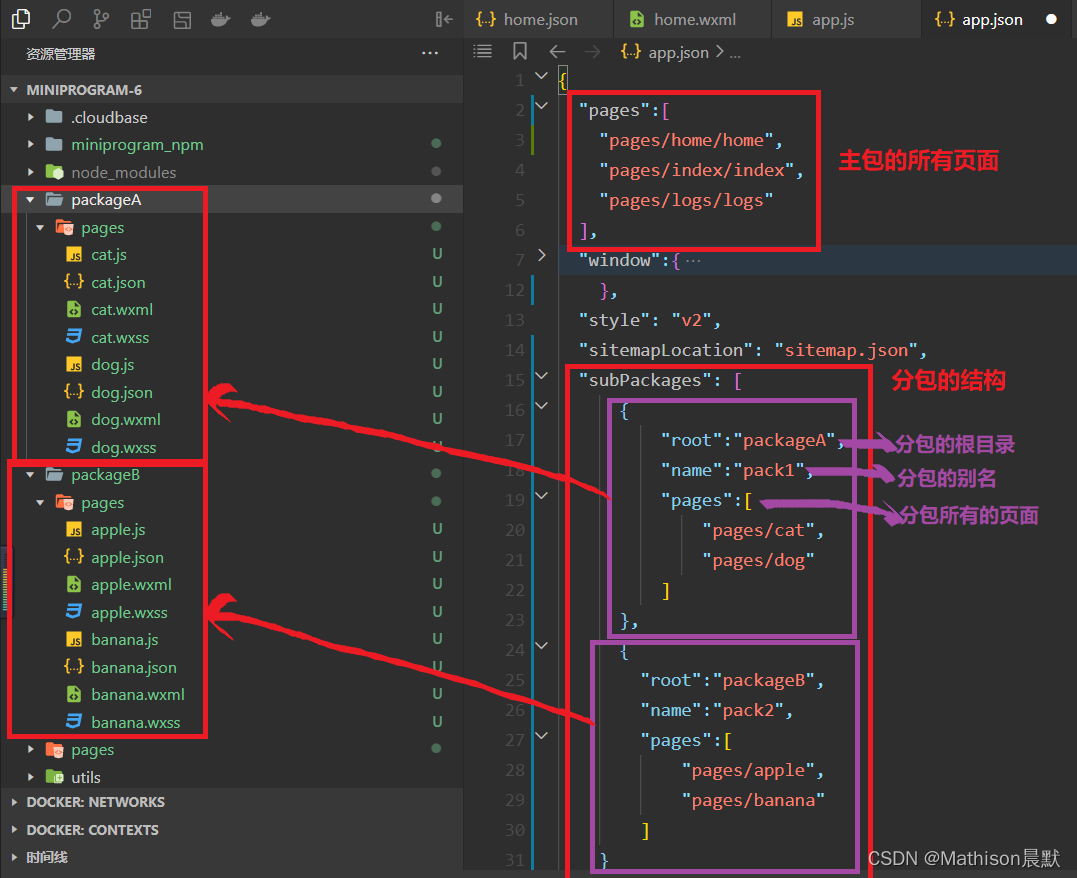The image size is (1077, 878).
Task: Open the Extensions icon
Action: (x=141, y=20)
